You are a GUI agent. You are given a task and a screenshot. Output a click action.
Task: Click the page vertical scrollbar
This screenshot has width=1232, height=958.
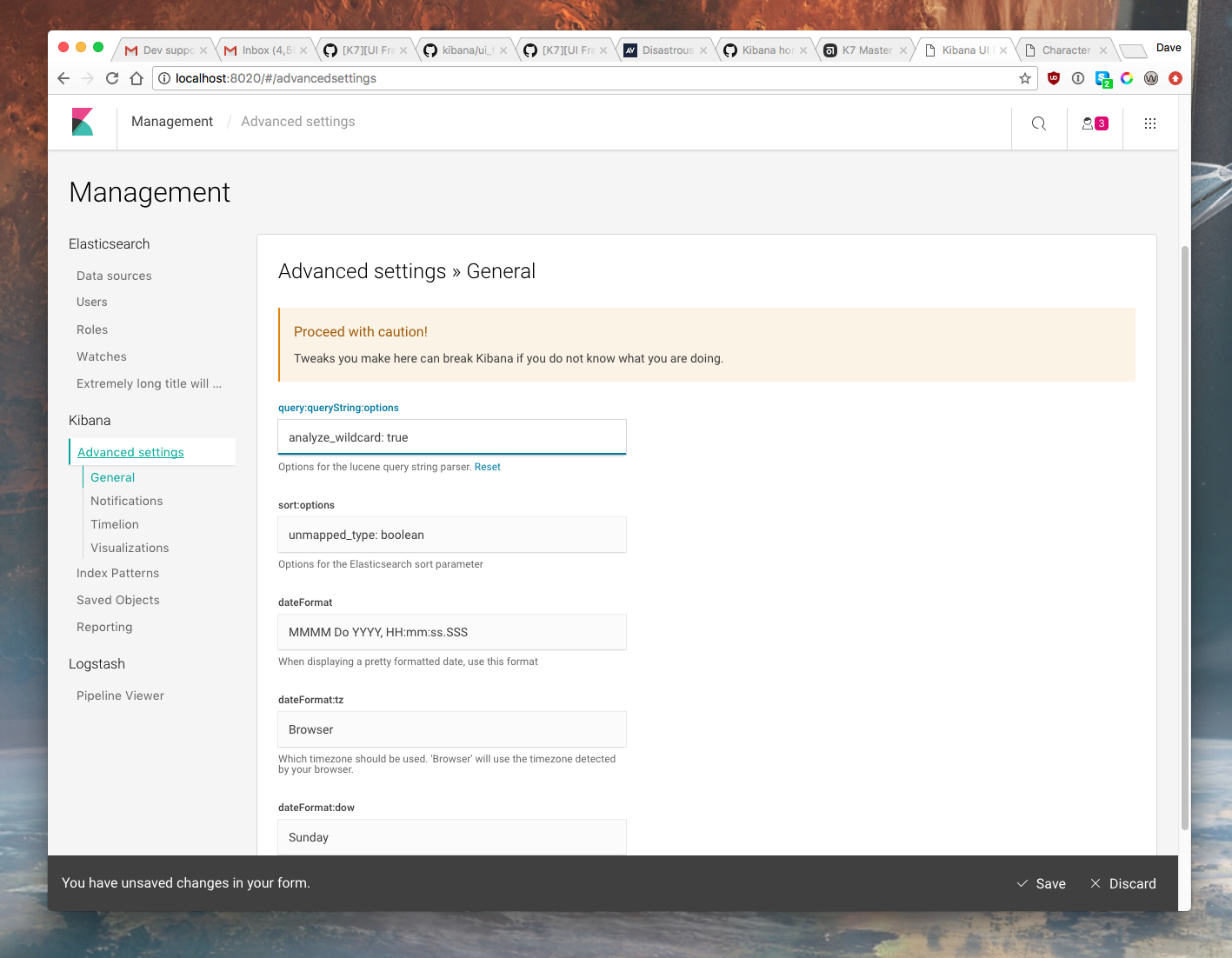coord(1184,538)
